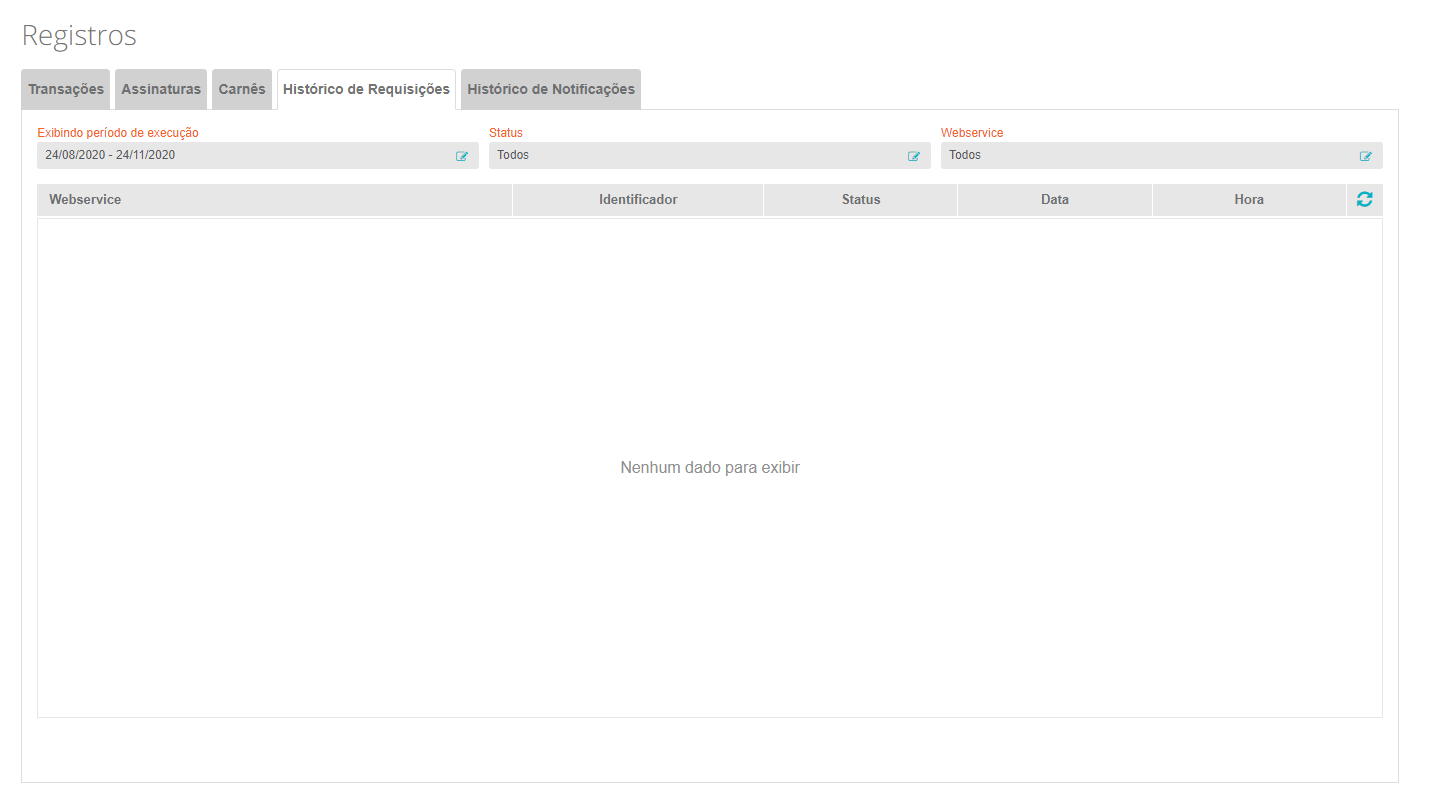Go to Histórico de Notificações tab
Viewport: 1429px width, 804px height.
[x=551, y=89]
